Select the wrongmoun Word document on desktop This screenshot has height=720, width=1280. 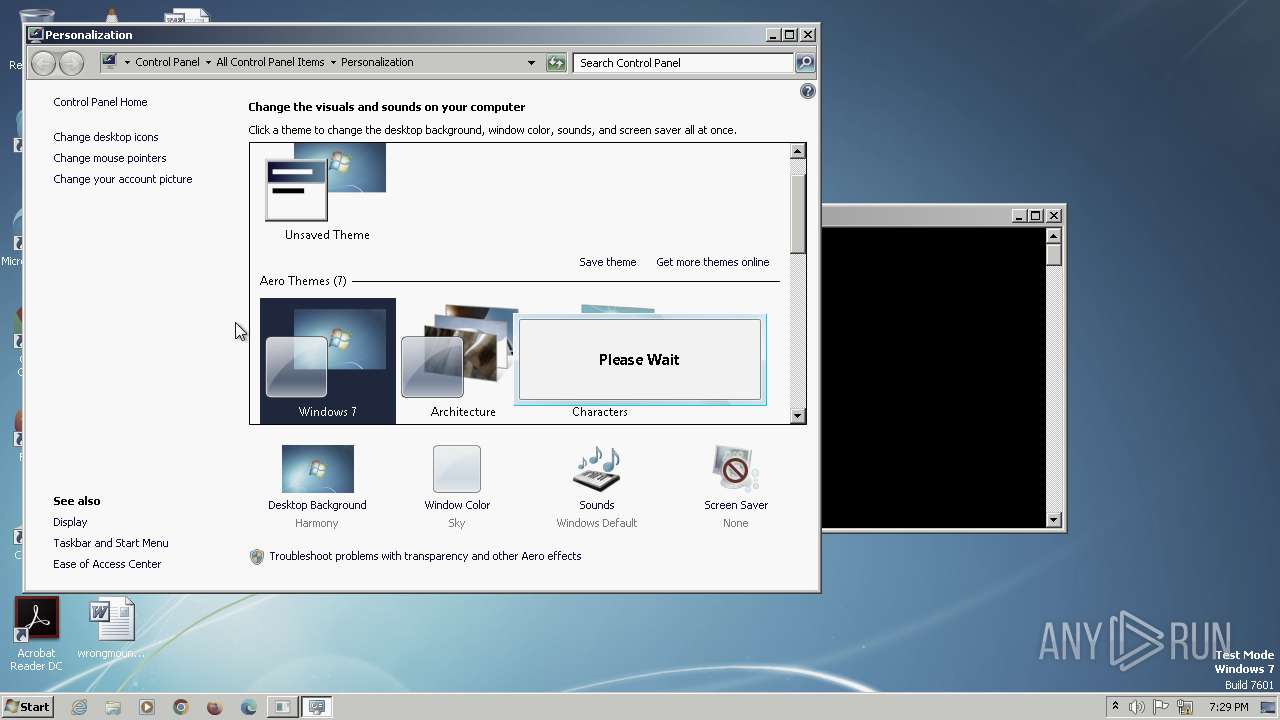[111, 629]
